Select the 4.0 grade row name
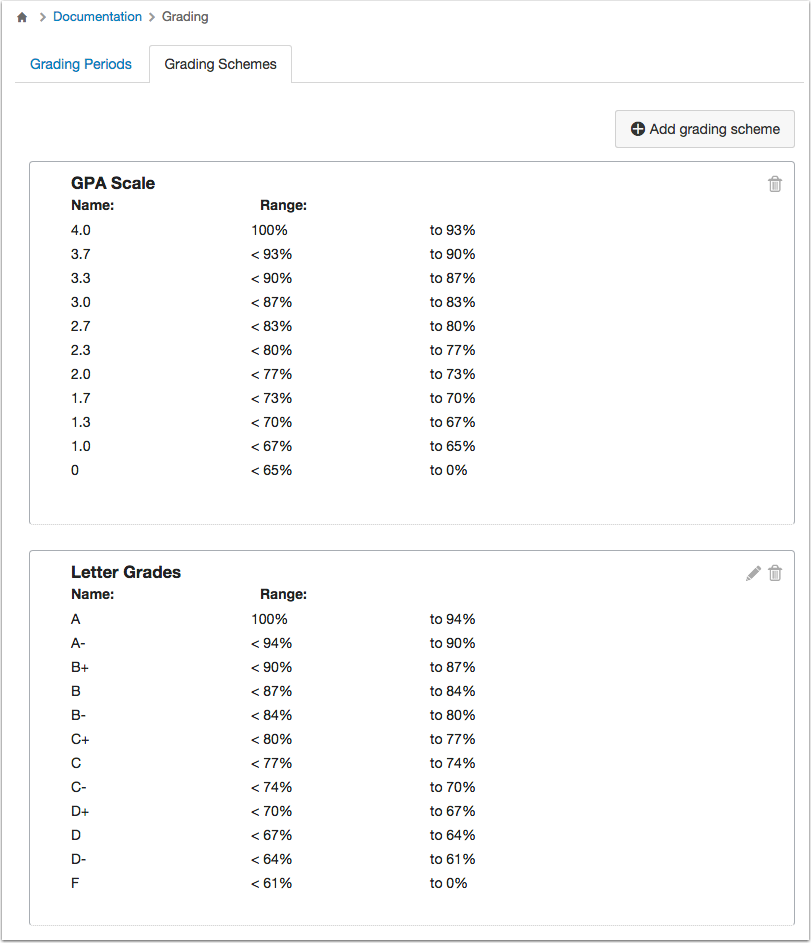Image resolution: width=811 pixels, height=943 pixels. (x=81, y=230)
